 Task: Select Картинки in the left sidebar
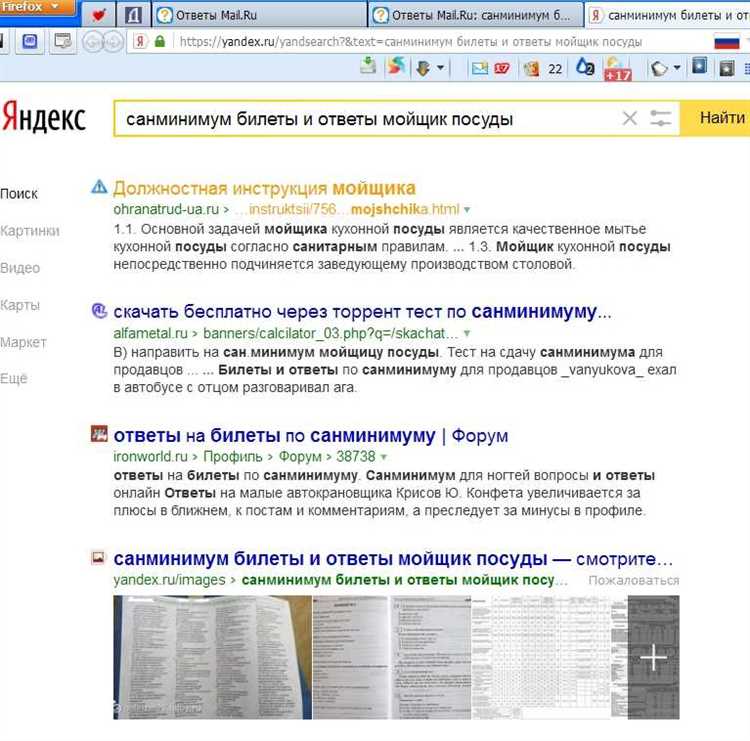click(30, 231)
